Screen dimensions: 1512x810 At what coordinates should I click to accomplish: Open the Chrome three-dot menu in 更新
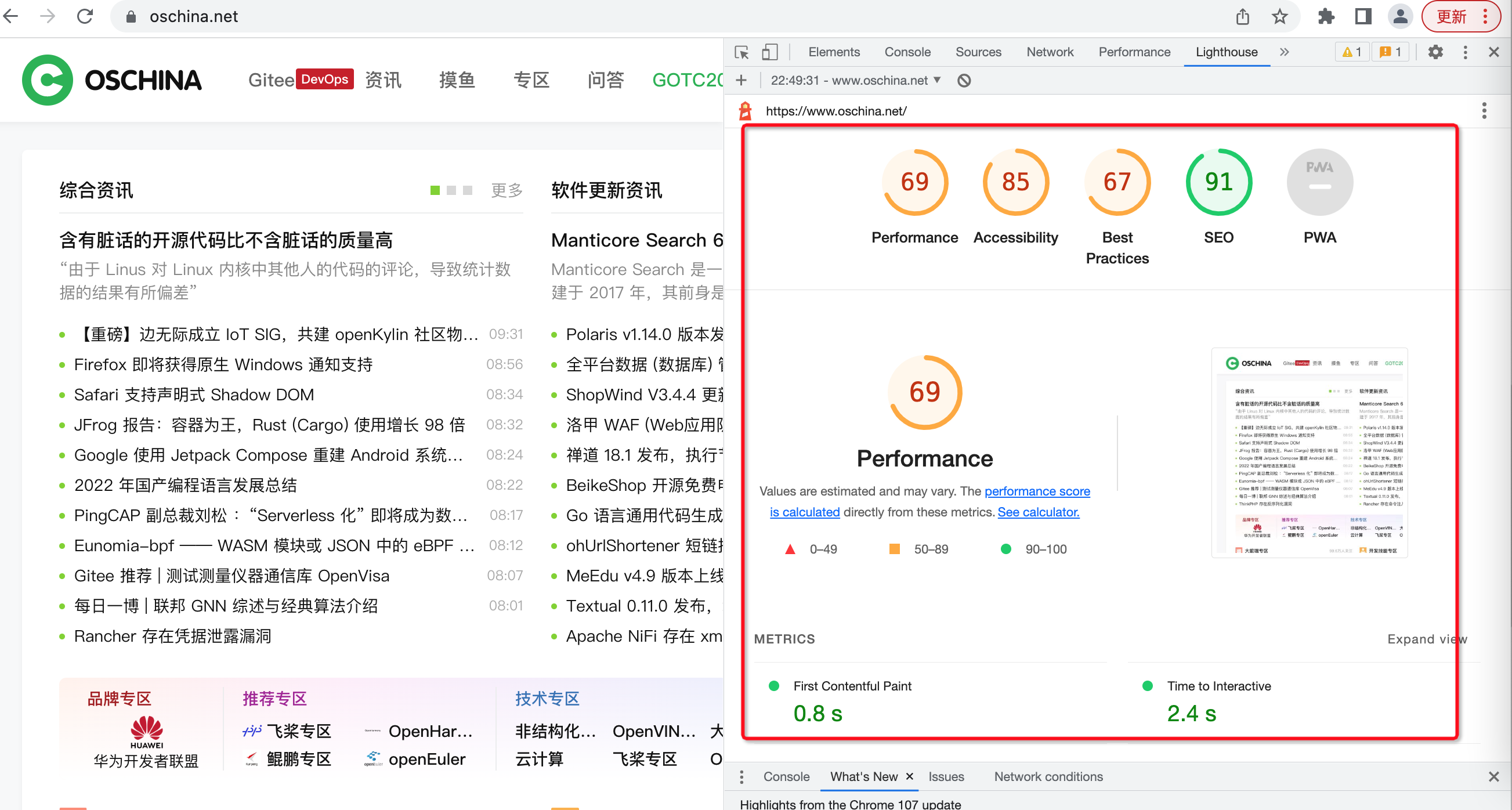tap(1485, 16)
